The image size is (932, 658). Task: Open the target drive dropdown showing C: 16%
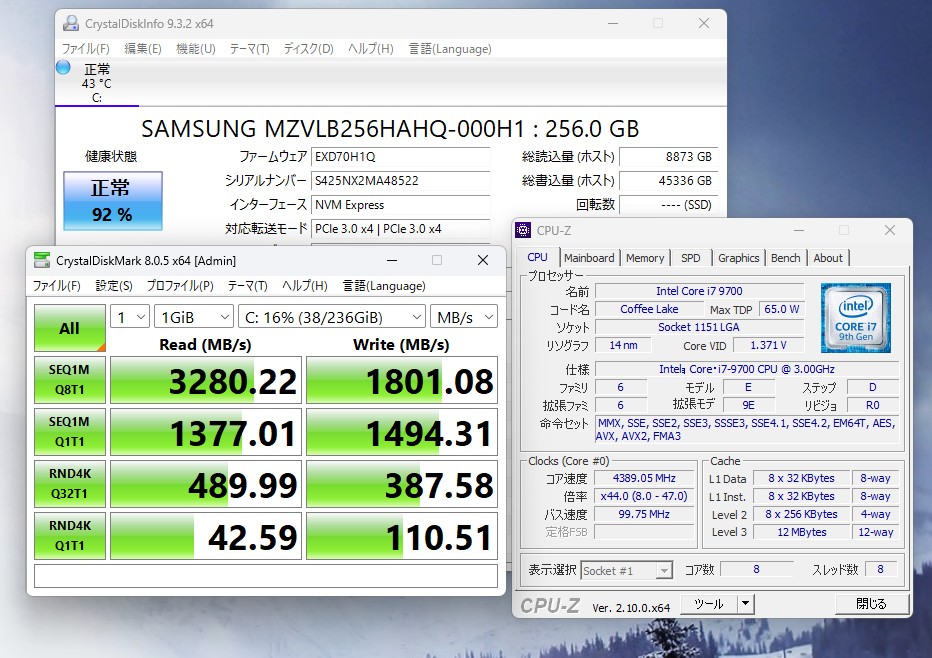[x=332, y=317]
